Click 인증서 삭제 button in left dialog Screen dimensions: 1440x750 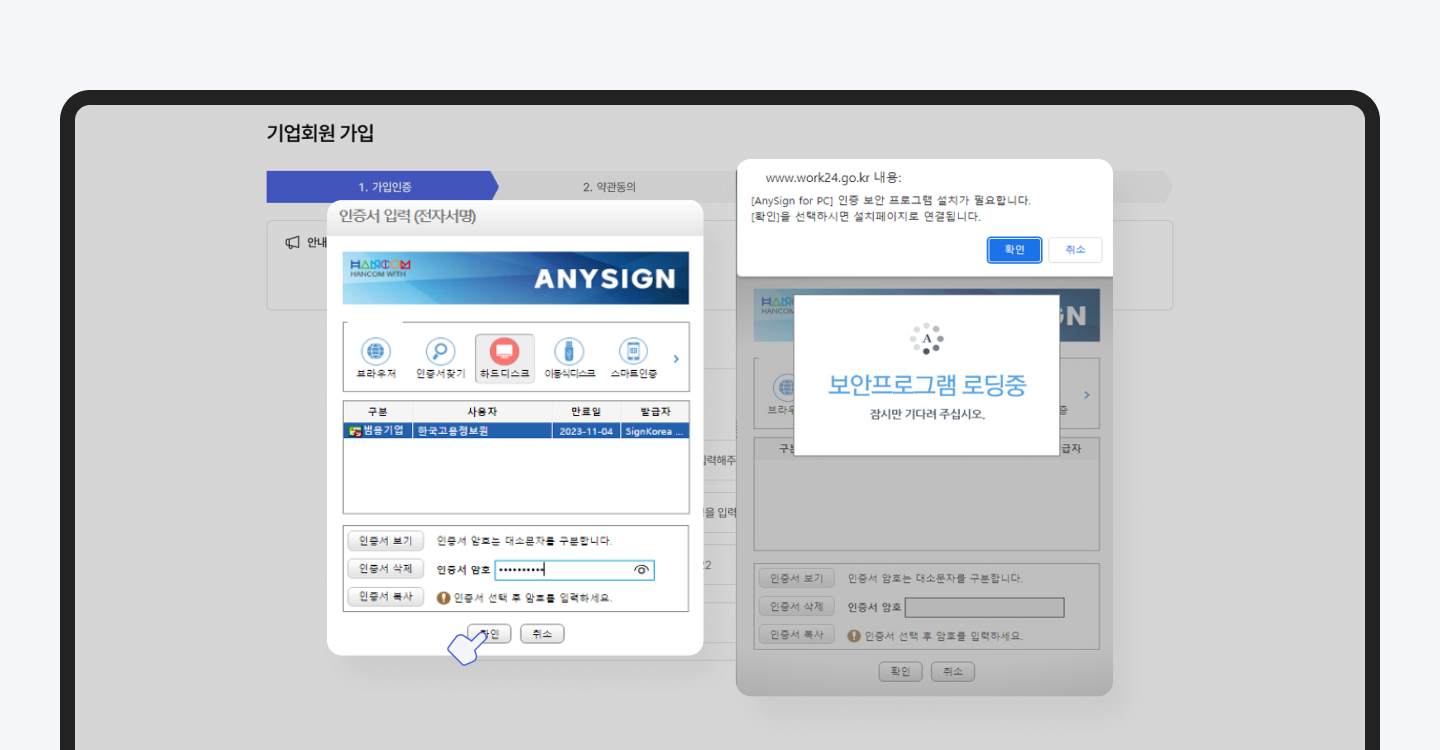[386, 569]
